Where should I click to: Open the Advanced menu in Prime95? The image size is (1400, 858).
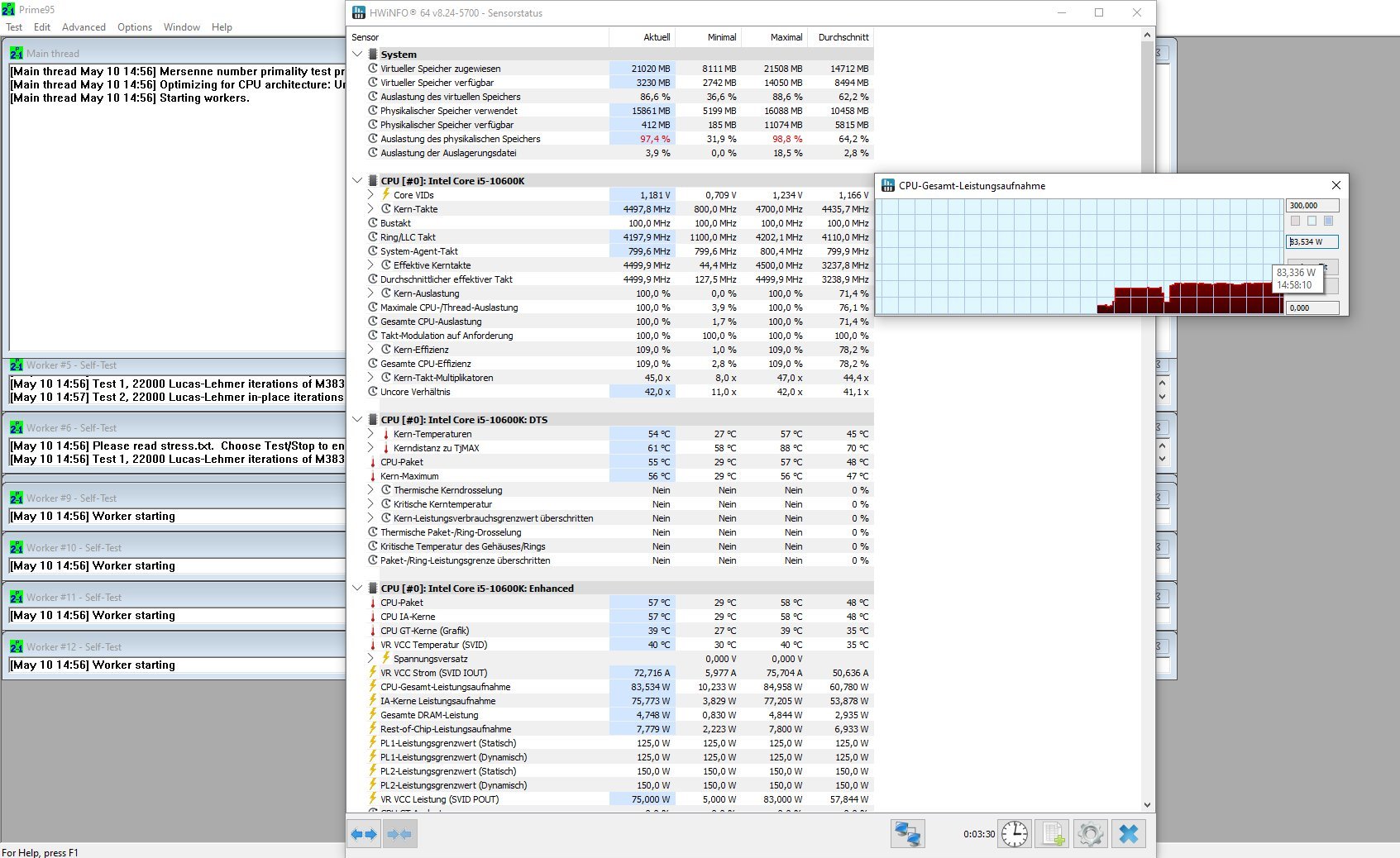click(x=84, y=26)
